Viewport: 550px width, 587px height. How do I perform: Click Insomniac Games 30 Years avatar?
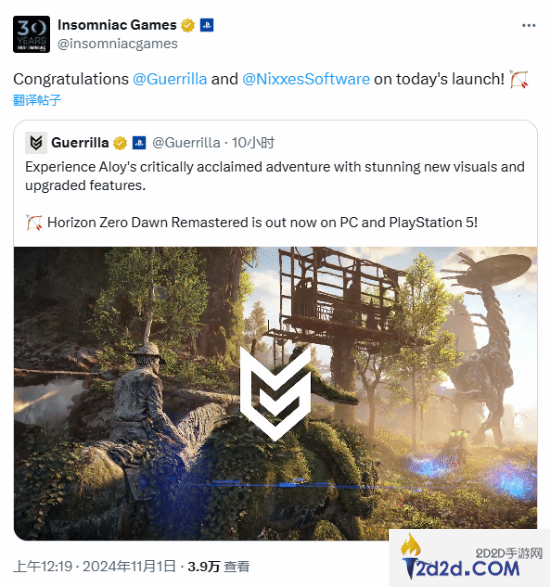pyautogui.click(x=31, y=34)
